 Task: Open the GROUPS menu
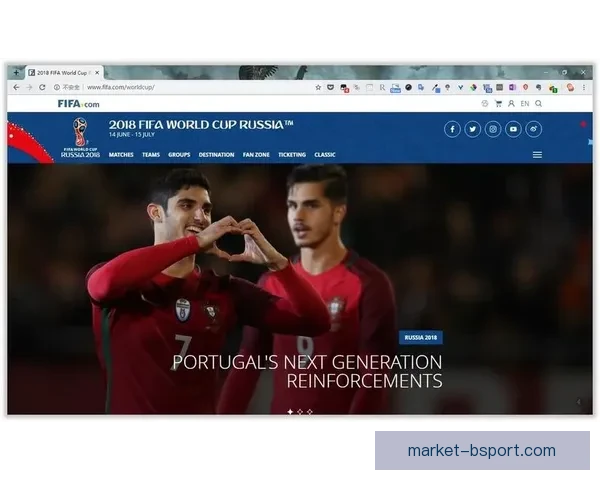pos(179,155)
